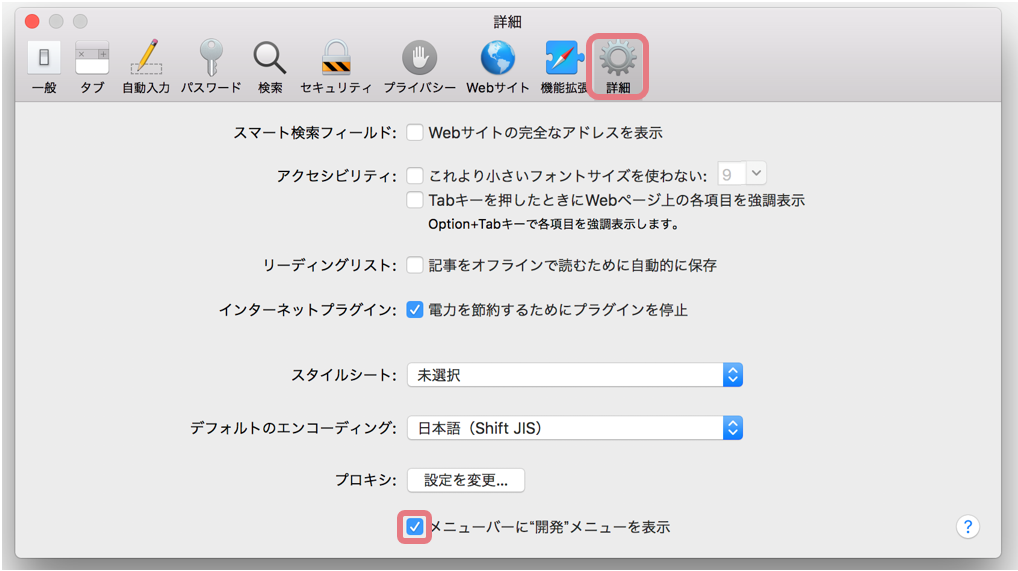The image size is (1018, 571).
Task: Open the スタイルシート popup menu
Action: pos(575,375)
